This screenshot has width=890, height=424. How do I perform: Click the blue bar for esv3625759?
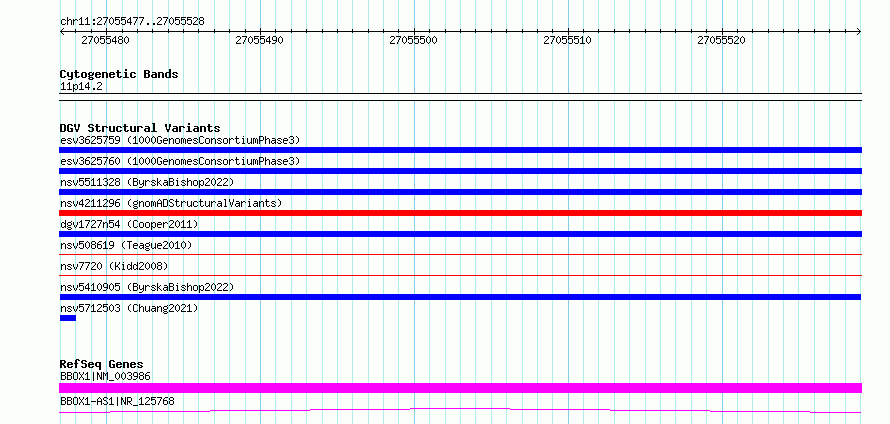point(460,150)
